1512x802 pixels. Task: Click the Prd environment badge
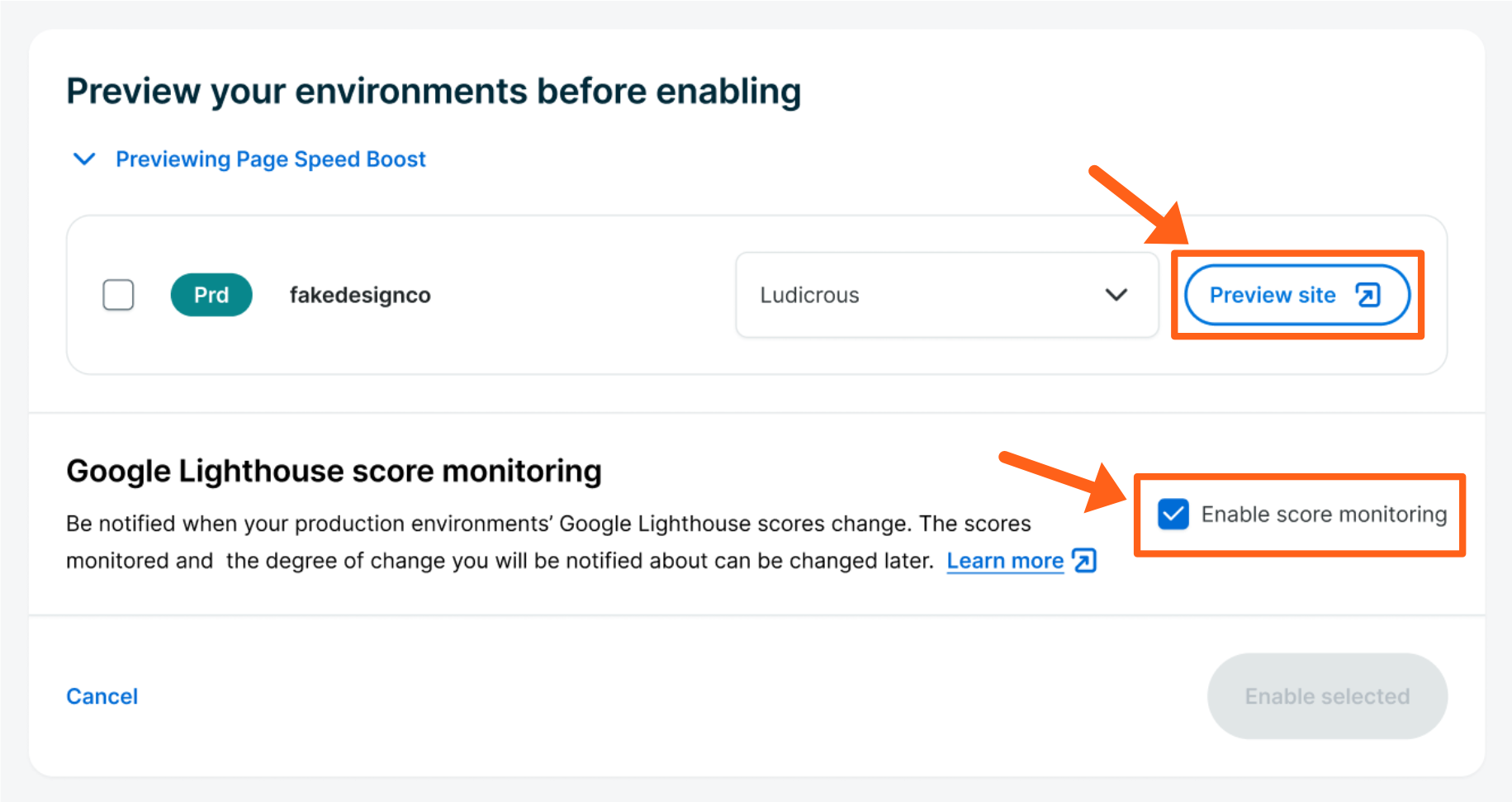pyautogui.click(x=211, y=295)
